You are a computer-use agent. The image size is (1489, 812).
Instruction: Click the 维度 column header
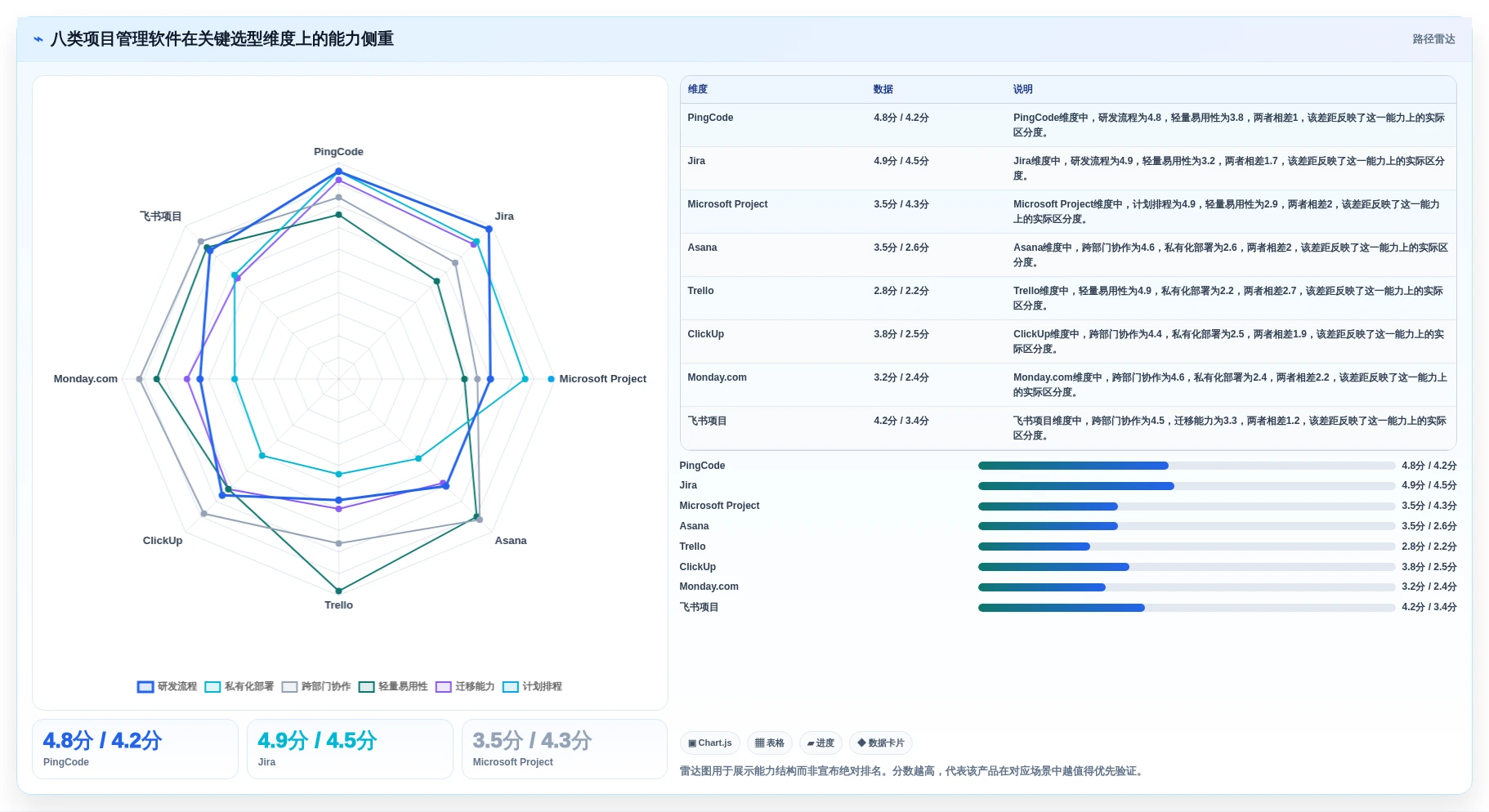(x=697, y=89)
